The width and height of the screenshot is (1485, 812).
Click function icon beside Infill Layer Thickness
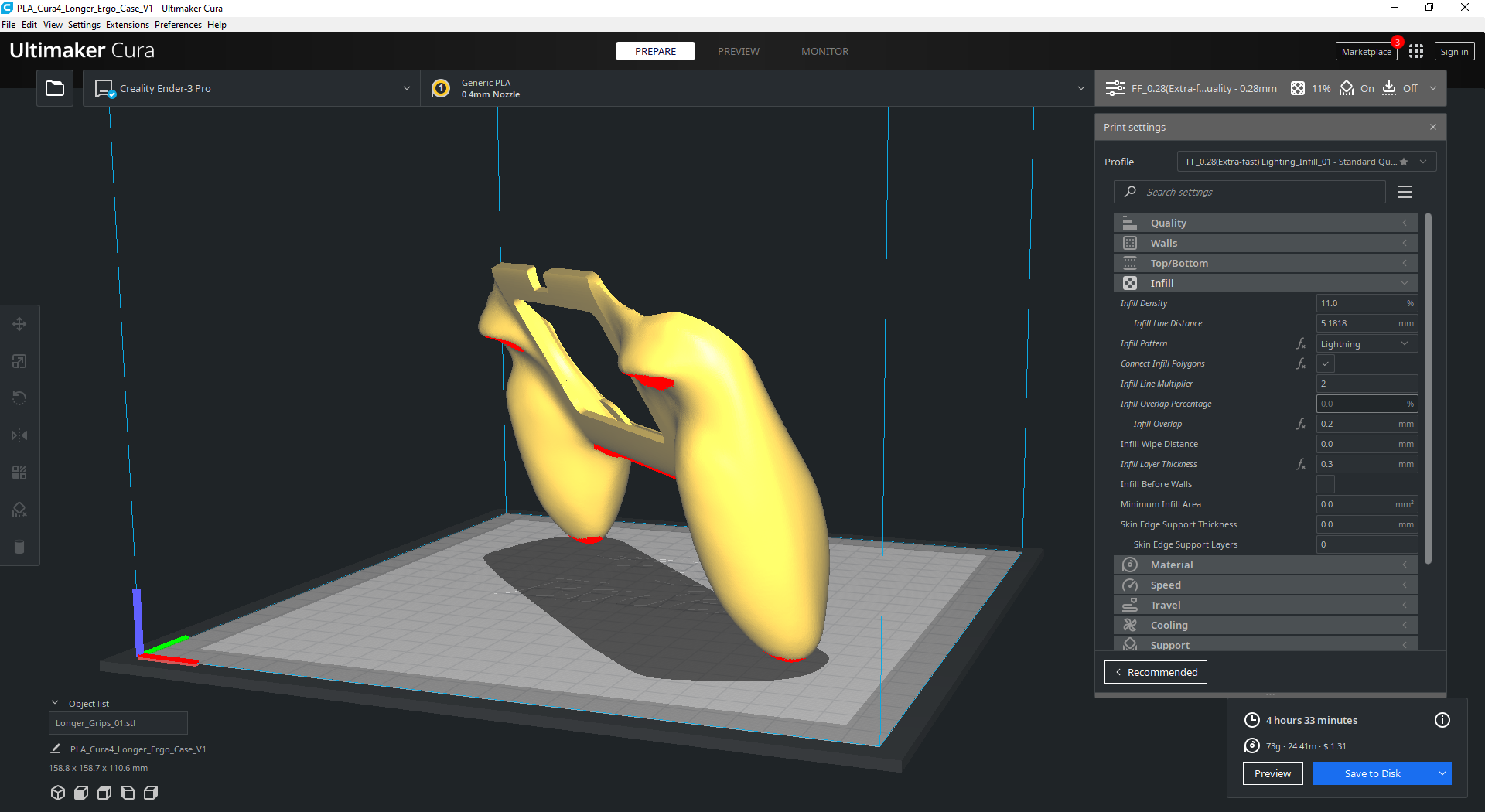click(1301, 464)
